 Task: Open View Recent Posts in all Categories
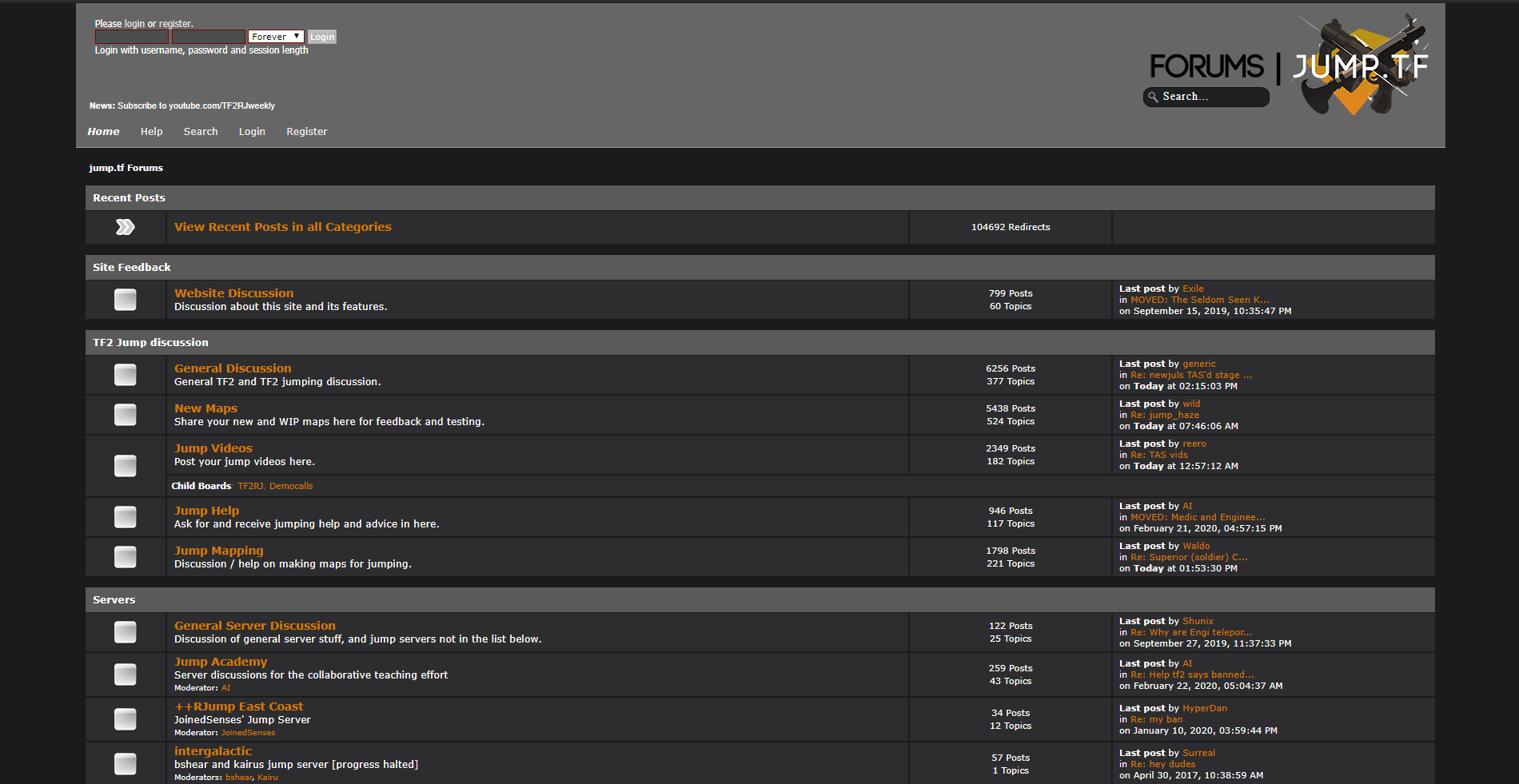point(283,227)
